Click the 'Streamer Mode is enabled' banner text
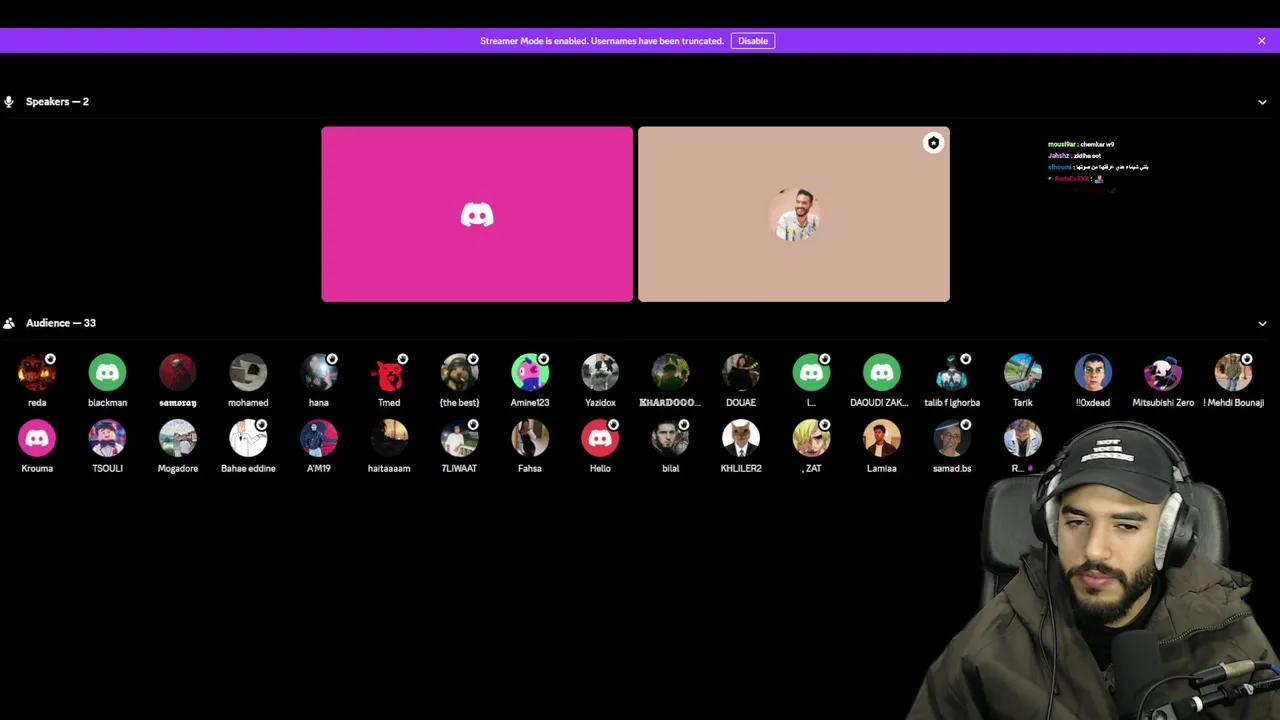1280x720 pixels. (x=602, y=41)
